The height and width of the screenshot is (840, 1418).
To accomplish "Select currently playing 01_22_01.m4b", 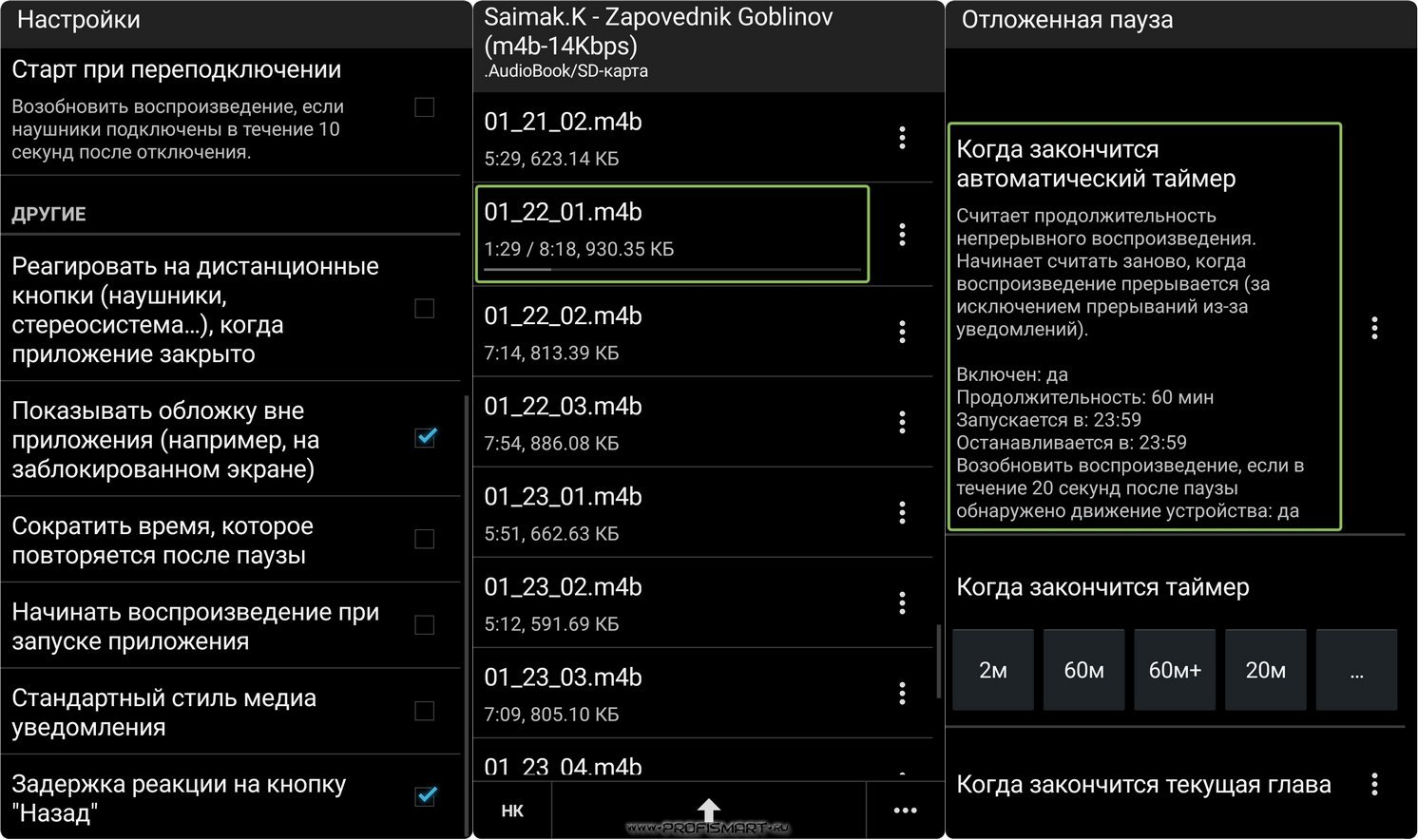I will click(x=671, y=234).
